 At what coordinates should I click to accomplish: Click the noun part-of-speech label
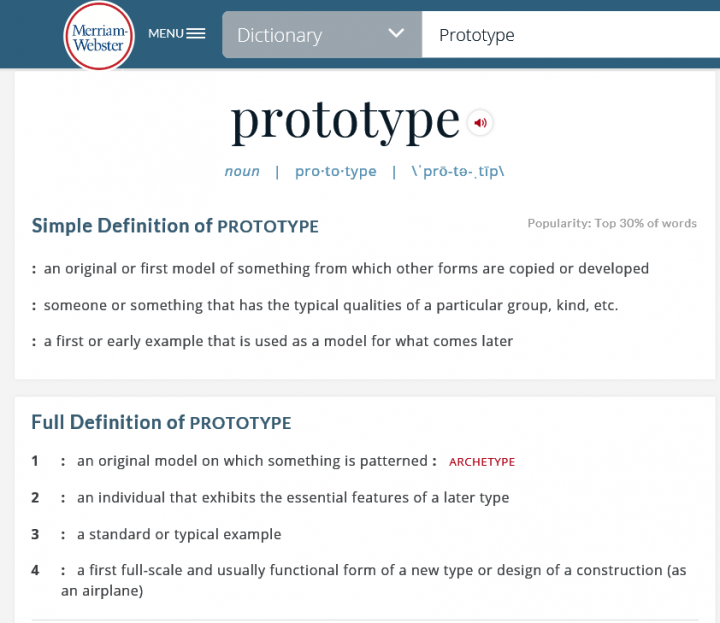[x=242, y=171]
